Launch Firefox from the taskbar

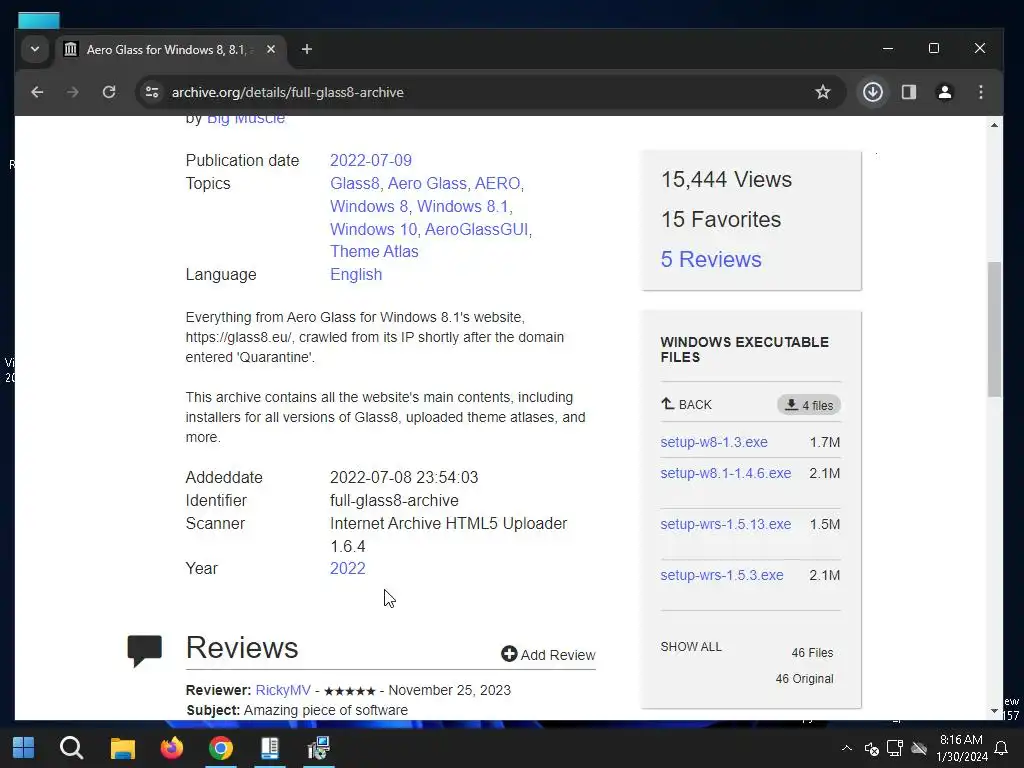172,748
